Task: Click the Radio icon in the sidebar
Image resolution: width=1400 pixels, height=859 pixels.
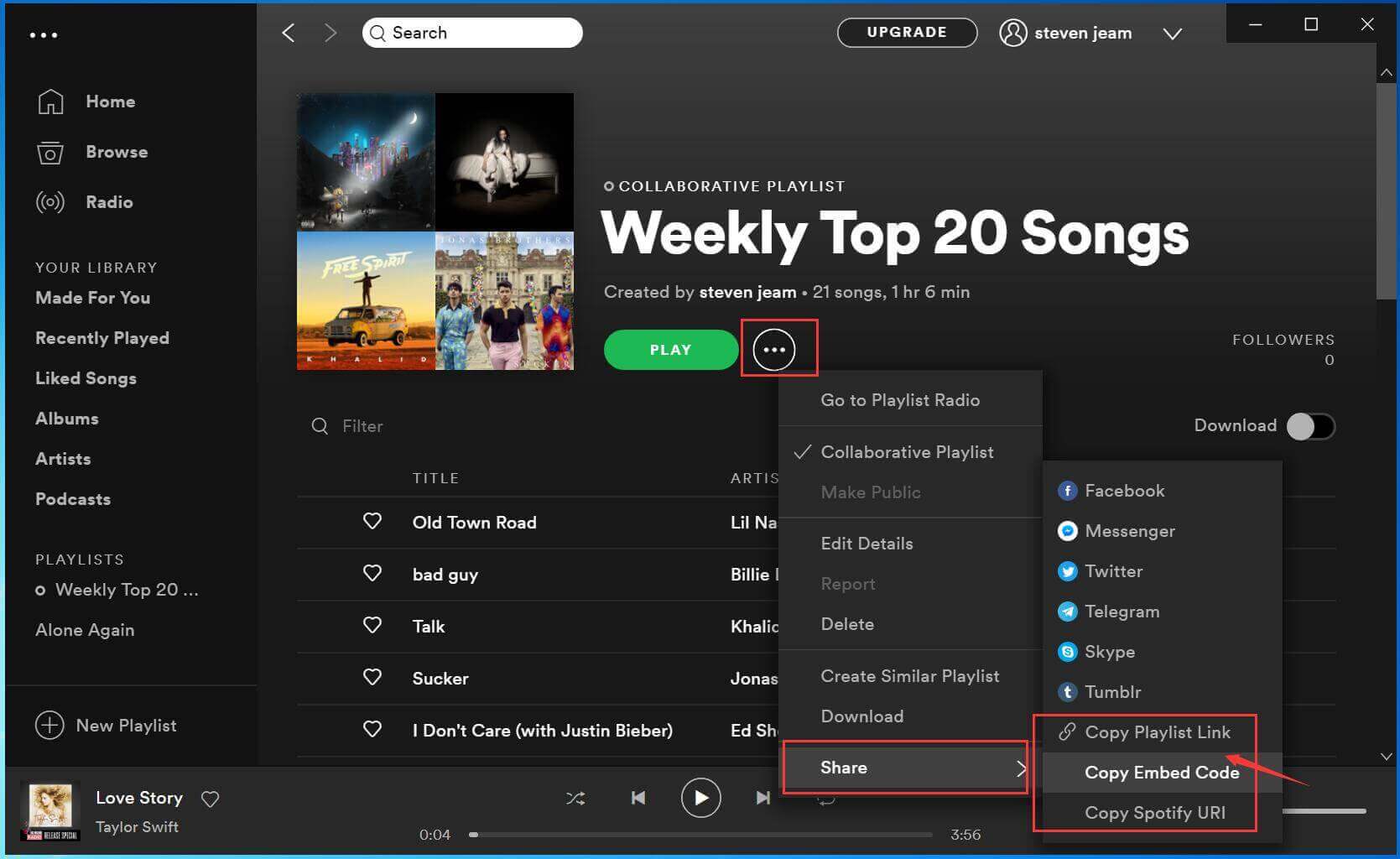Action: [50, 202]
